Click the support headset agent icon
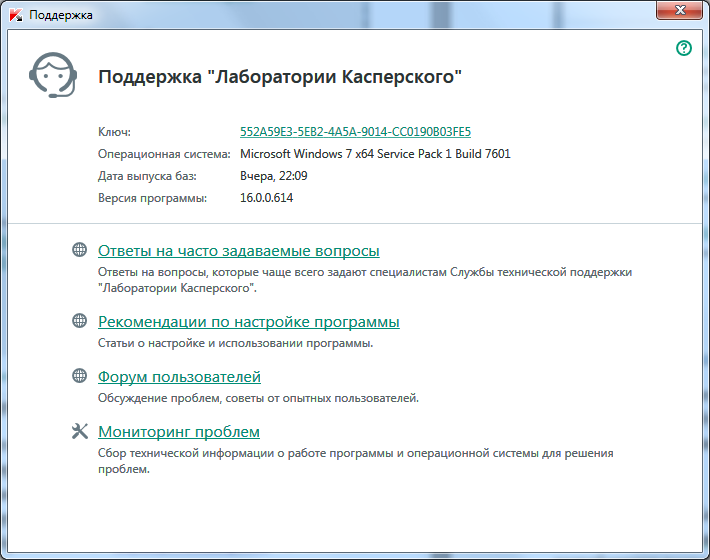Viewport: 710px width, 560px height. point(53,75)
